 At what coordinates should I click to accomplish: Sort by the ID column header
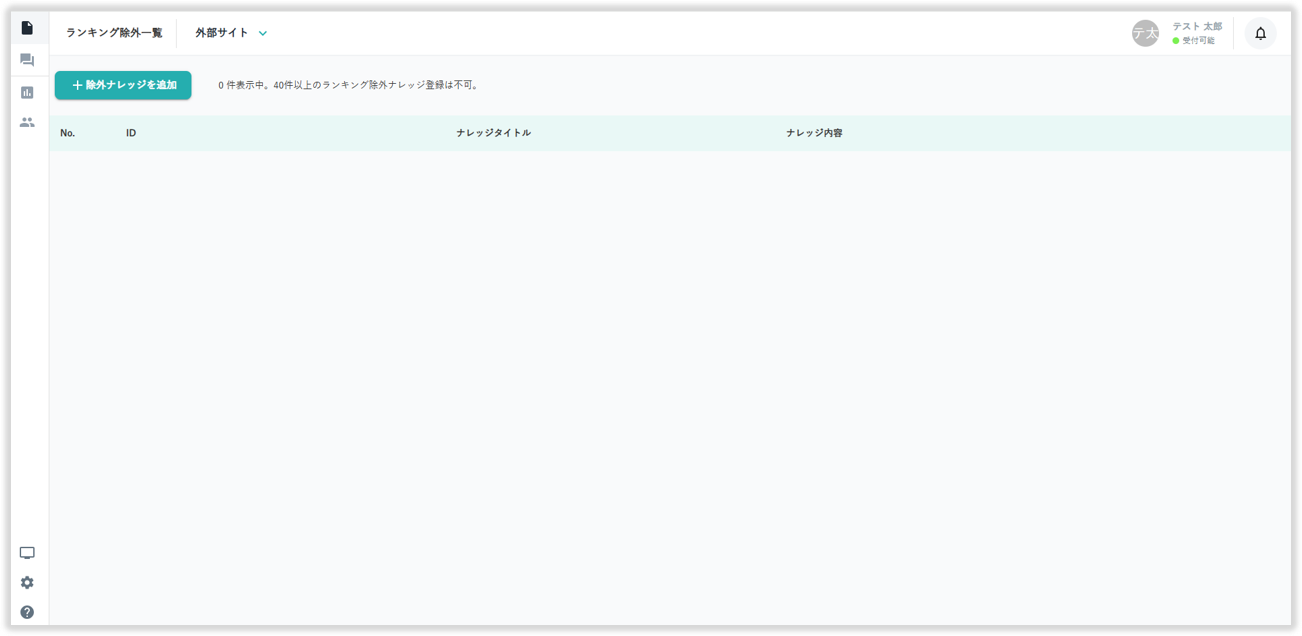point(131,133)
